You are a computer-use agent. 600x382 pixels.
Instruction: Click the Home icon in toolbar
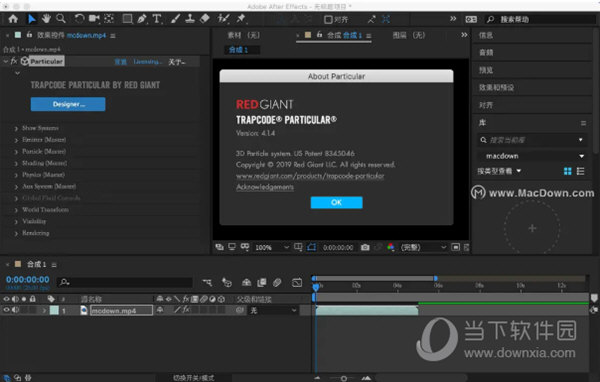click(13, 18)
